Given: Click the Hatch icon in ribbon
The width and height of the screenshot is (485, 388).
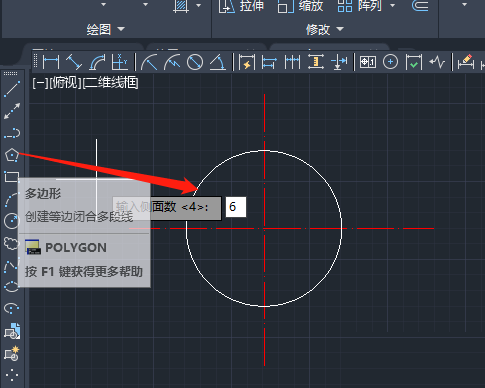Looking at the screenshot, I should 181,6.
